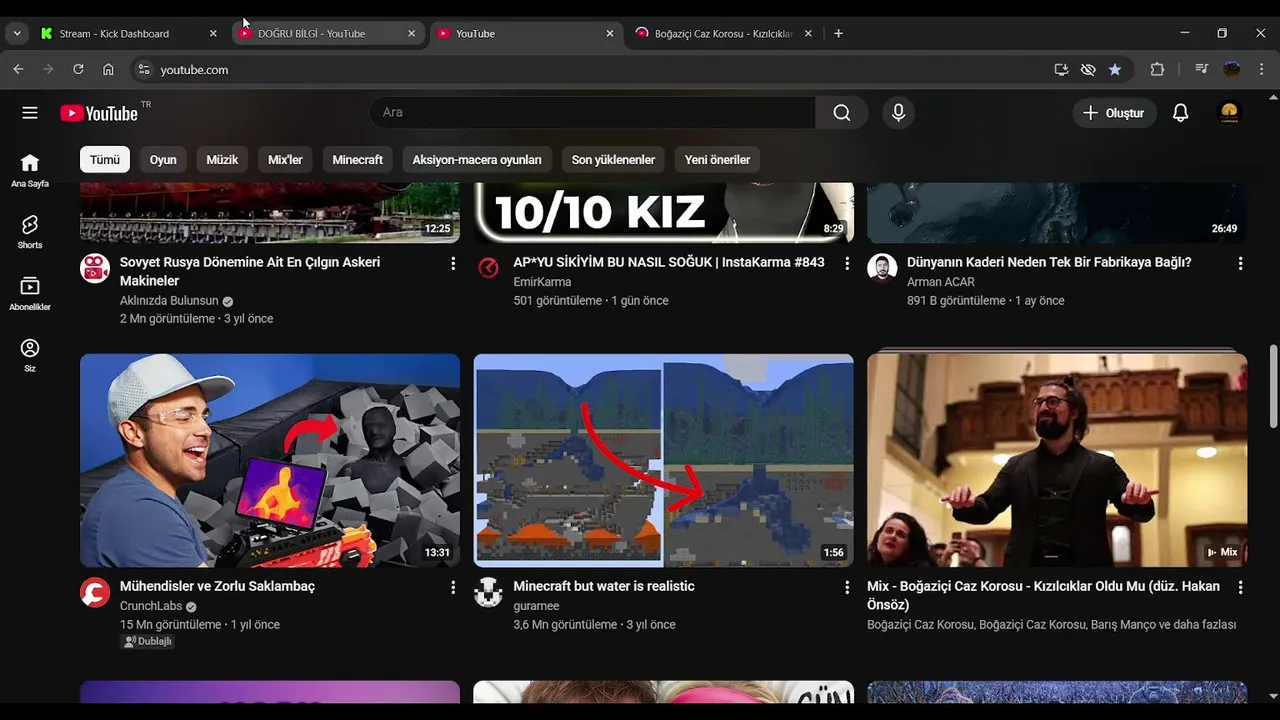Open Siz in the sidebar
Image resolution: width=1280 pixels, height=720 pixels.
(x=30, y=355)
